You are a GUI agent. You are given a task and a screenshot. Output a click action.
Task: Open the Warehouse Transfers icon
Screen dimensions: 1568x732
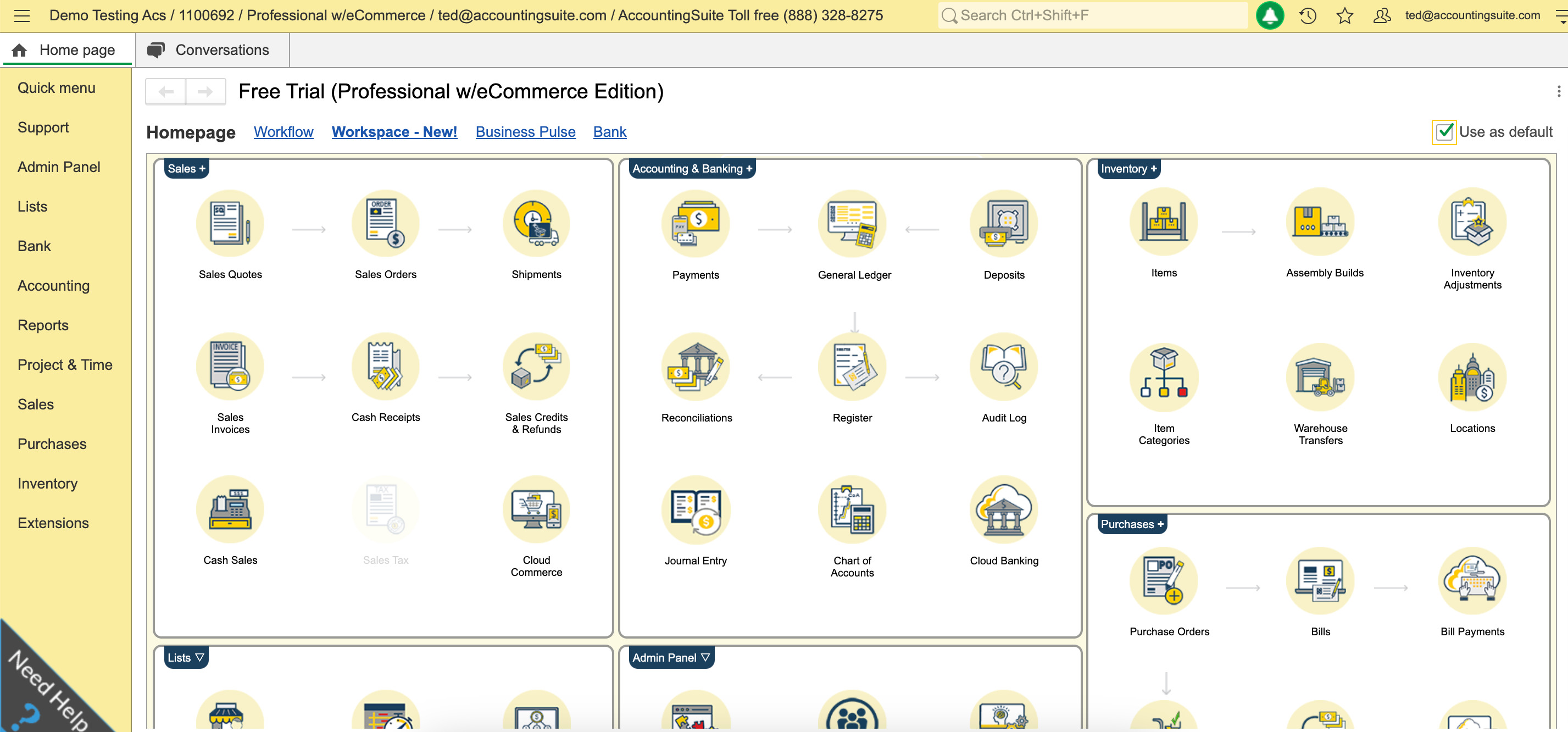point(1320,378)
